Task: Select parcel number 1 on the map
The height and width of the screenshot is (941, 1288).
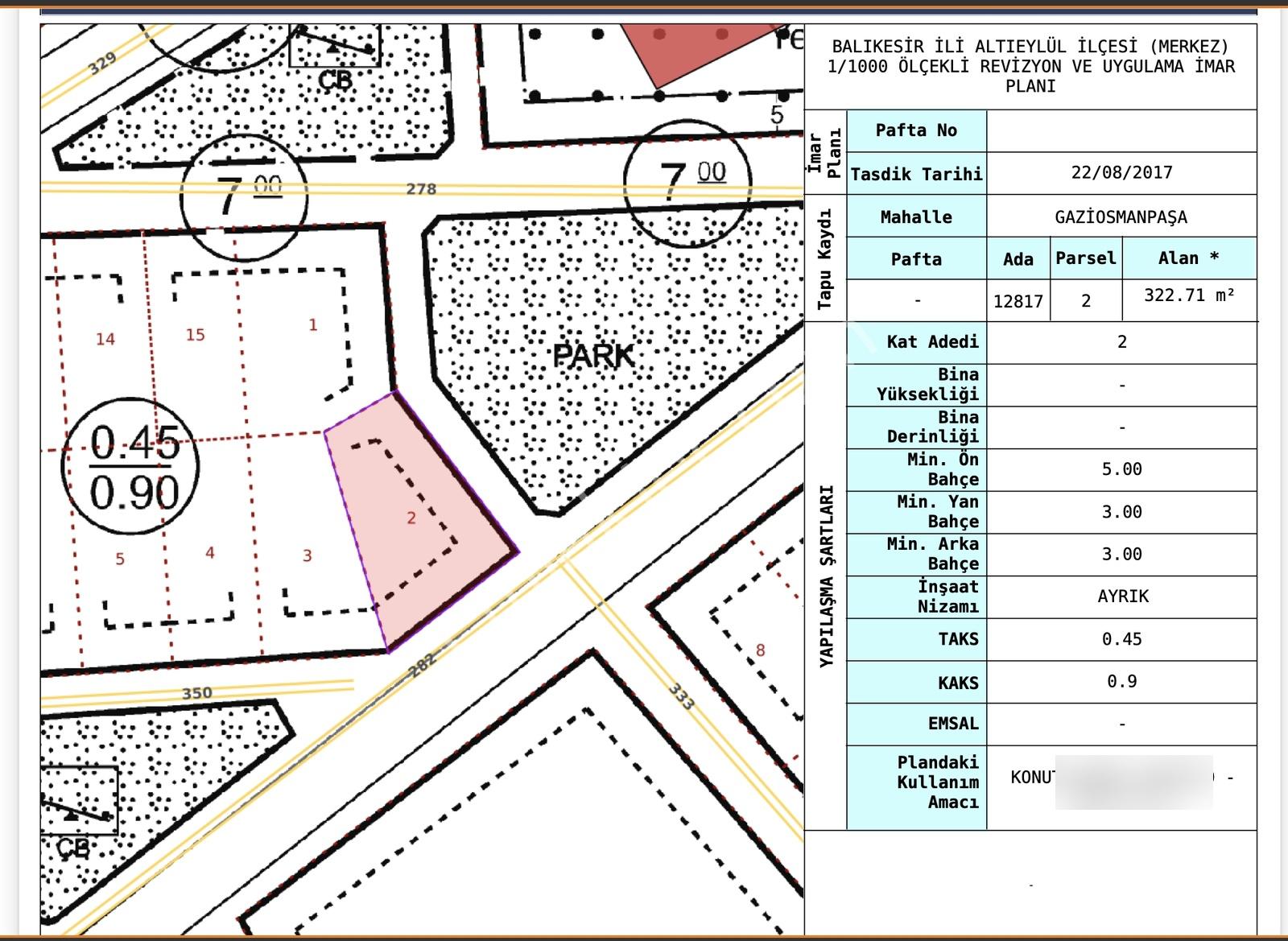Action: coord(313,324)
